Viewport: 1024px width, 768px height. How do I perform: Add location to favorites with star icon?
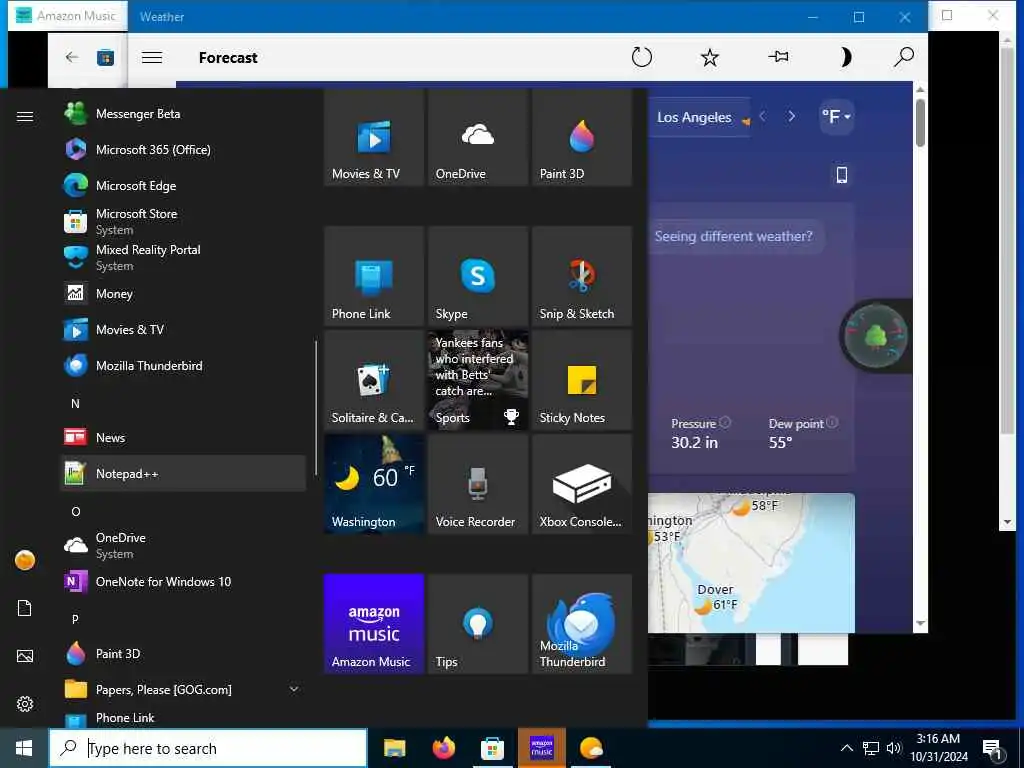[710, 57]
